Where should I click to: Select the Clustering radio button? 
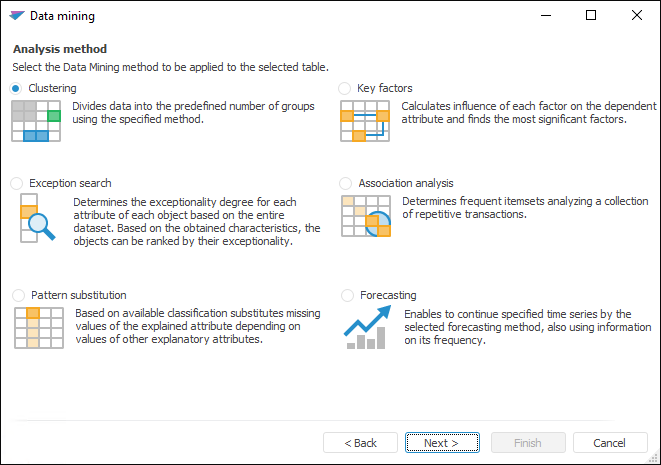click(16, 88)
